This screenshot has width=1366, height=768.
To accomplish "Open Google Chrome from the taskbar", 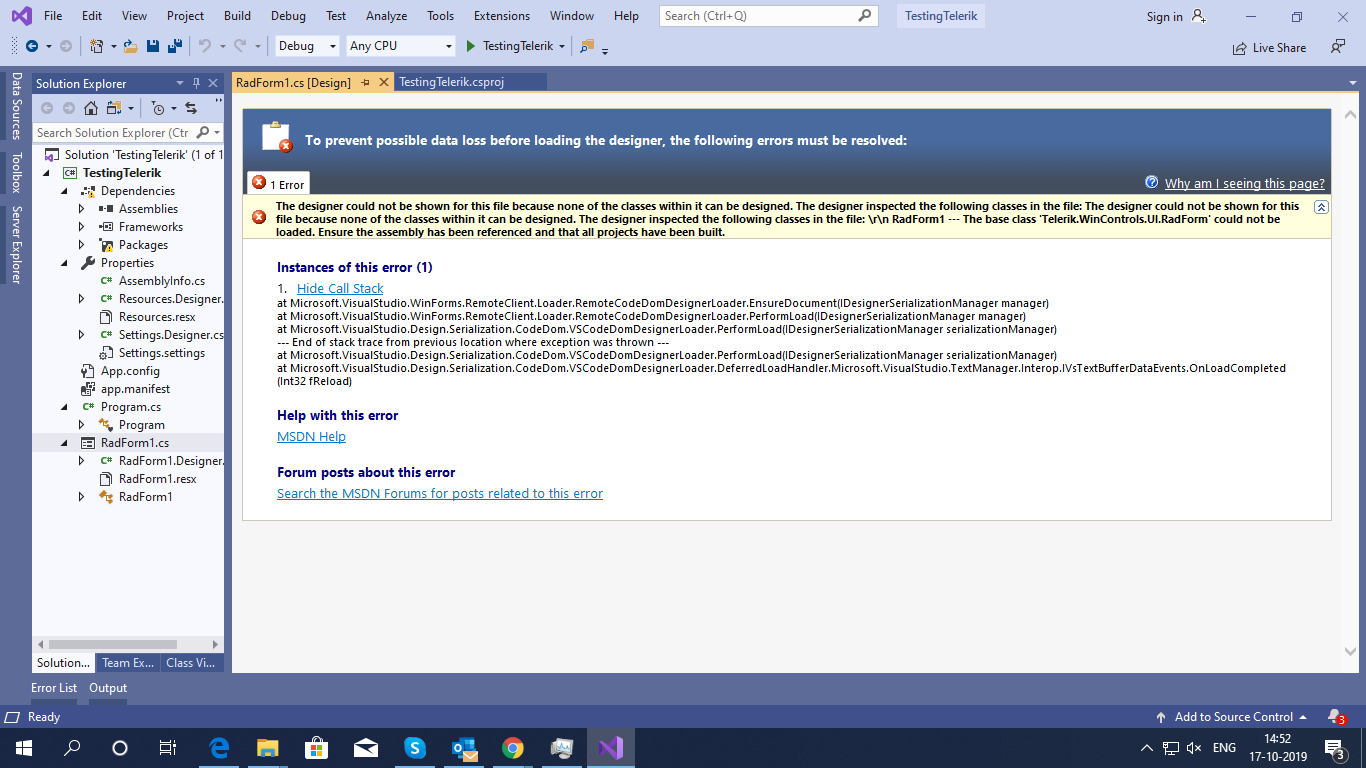I will point(513,748).
